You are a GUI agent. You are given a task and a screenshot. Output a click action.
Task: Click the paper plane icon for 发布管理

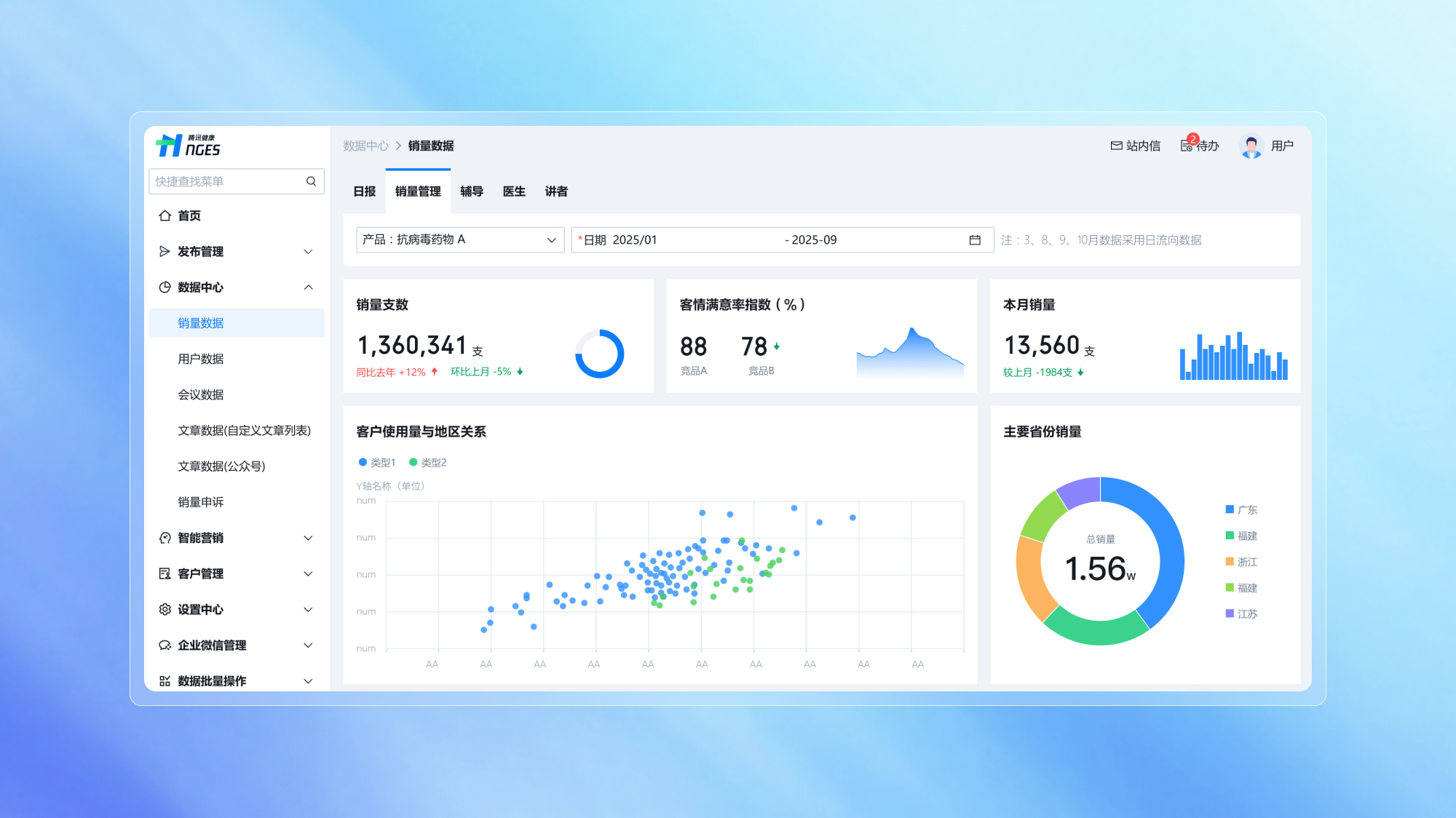pos(165,251)
